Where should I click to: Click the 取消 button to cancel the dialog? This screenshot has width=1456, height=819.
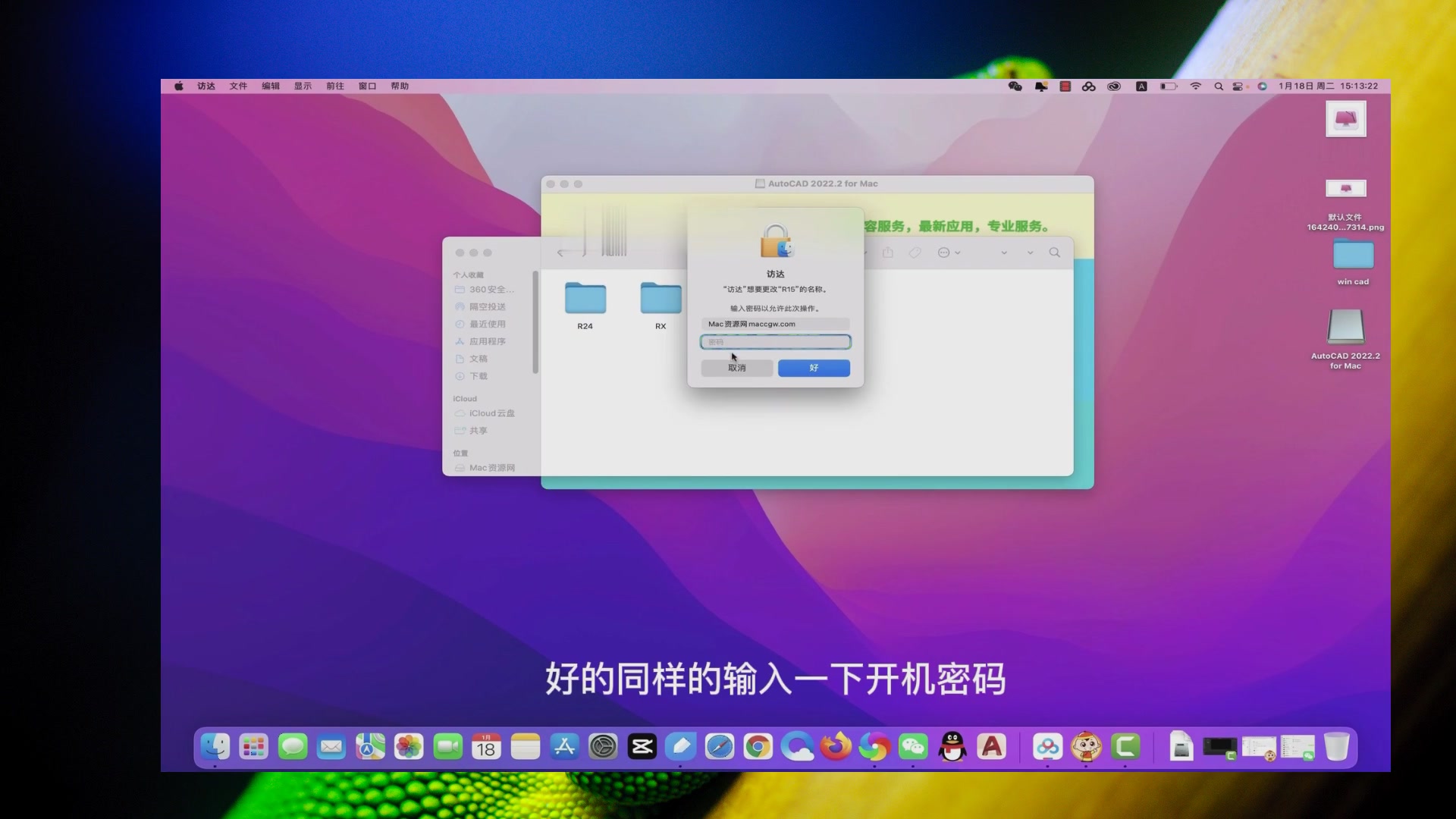click(736, 368)
